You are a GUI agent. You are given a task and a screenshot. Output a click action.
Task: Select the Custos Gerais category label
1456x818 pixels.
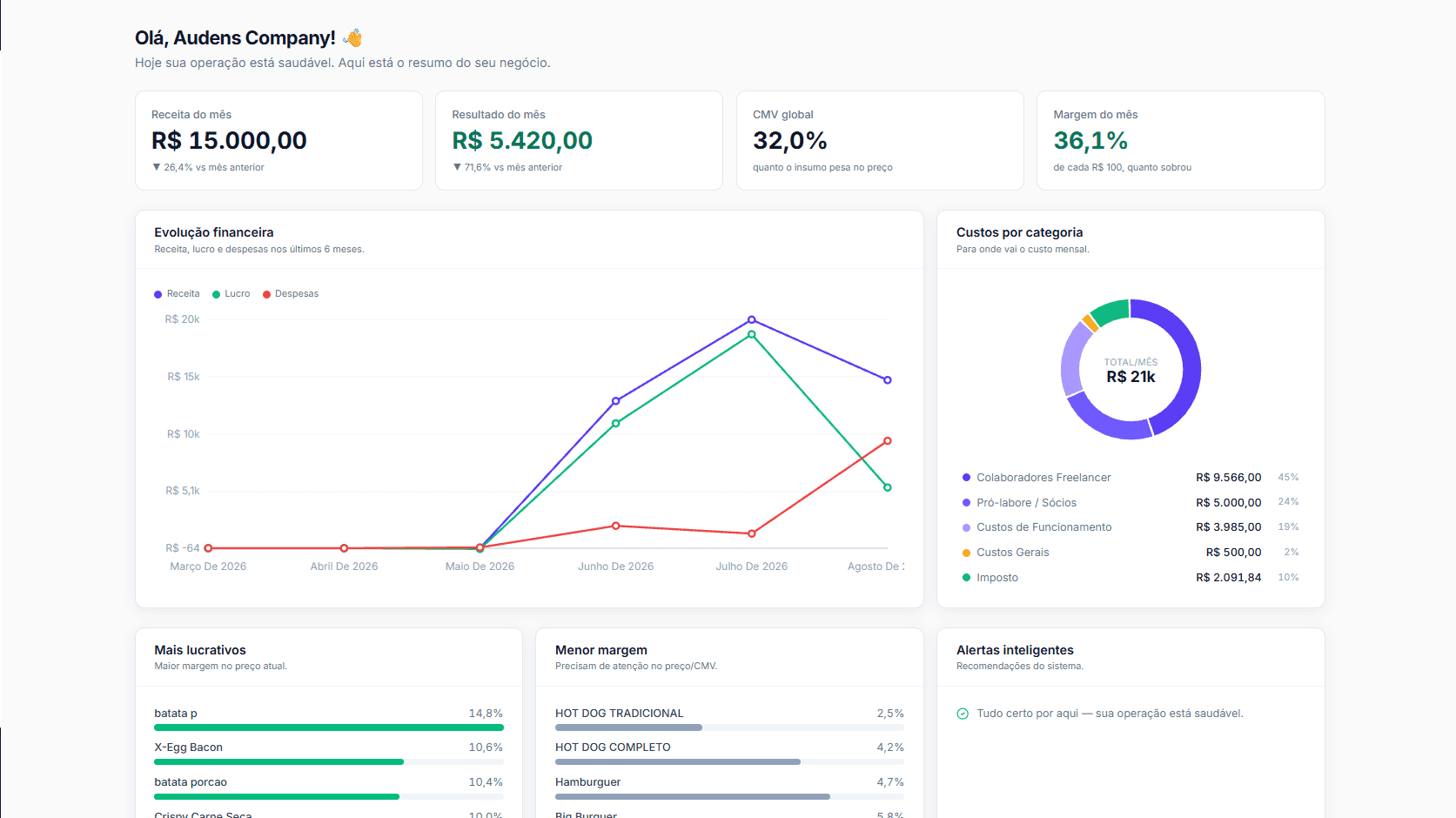coord(1012,553)
